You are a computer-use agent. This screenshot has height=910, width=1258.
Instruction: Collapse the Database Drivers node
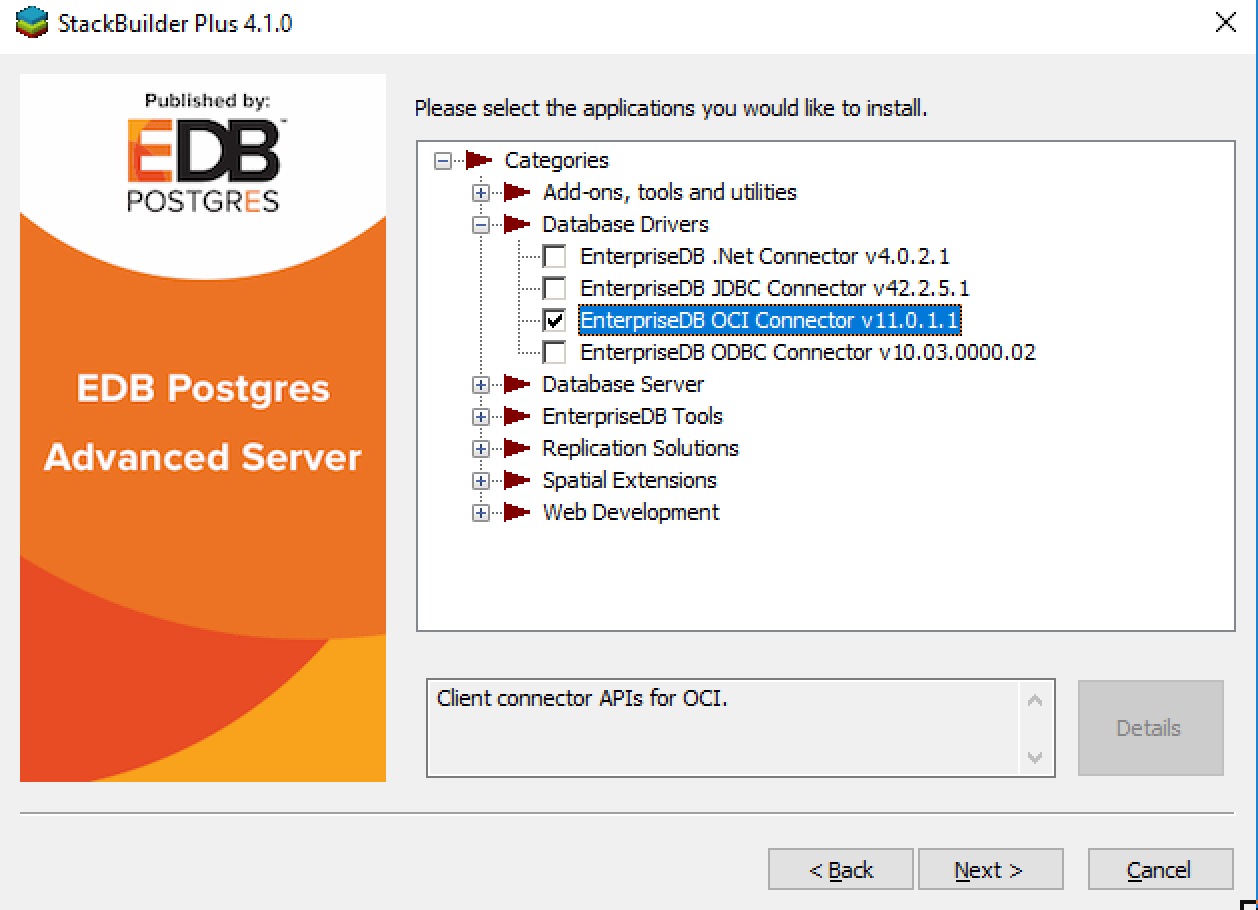[481, 225]
